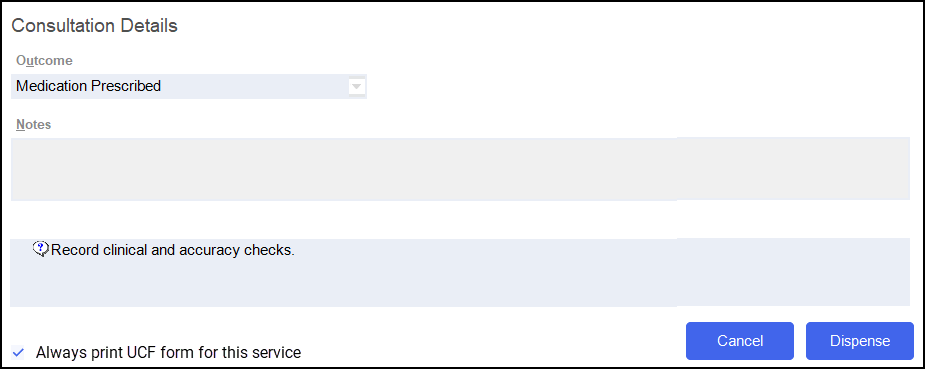925x369 pixels.
Task: Click the blue Dispense button
Action: click(x=860, y=341)
